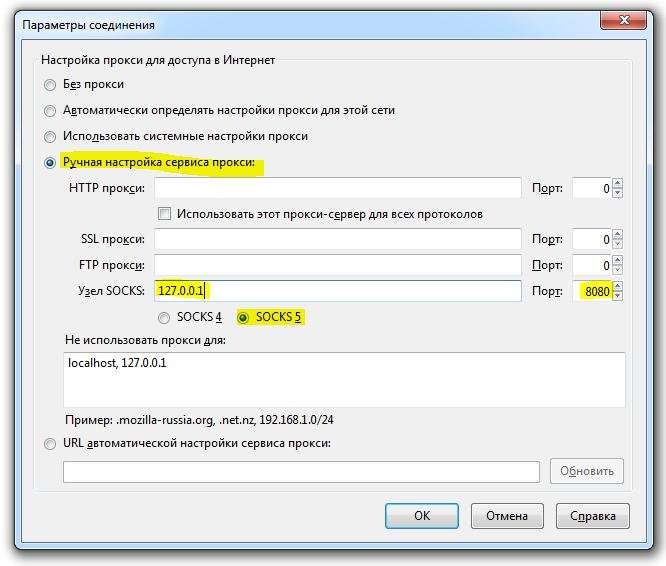The width and height of the screenshot is (666, 566).
Task: Decrease SOCKS port with down arrow
Action: pos(618,296)
